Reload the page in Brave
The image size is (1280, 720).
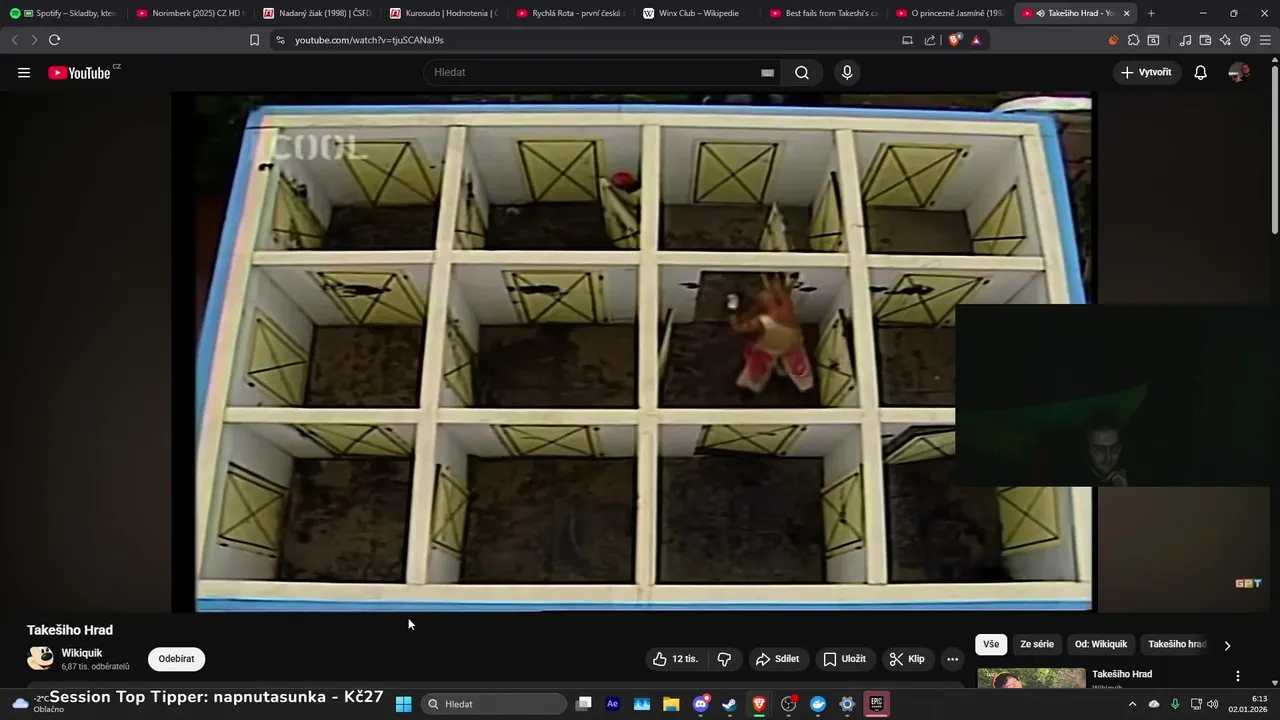[x=54, y=40]
